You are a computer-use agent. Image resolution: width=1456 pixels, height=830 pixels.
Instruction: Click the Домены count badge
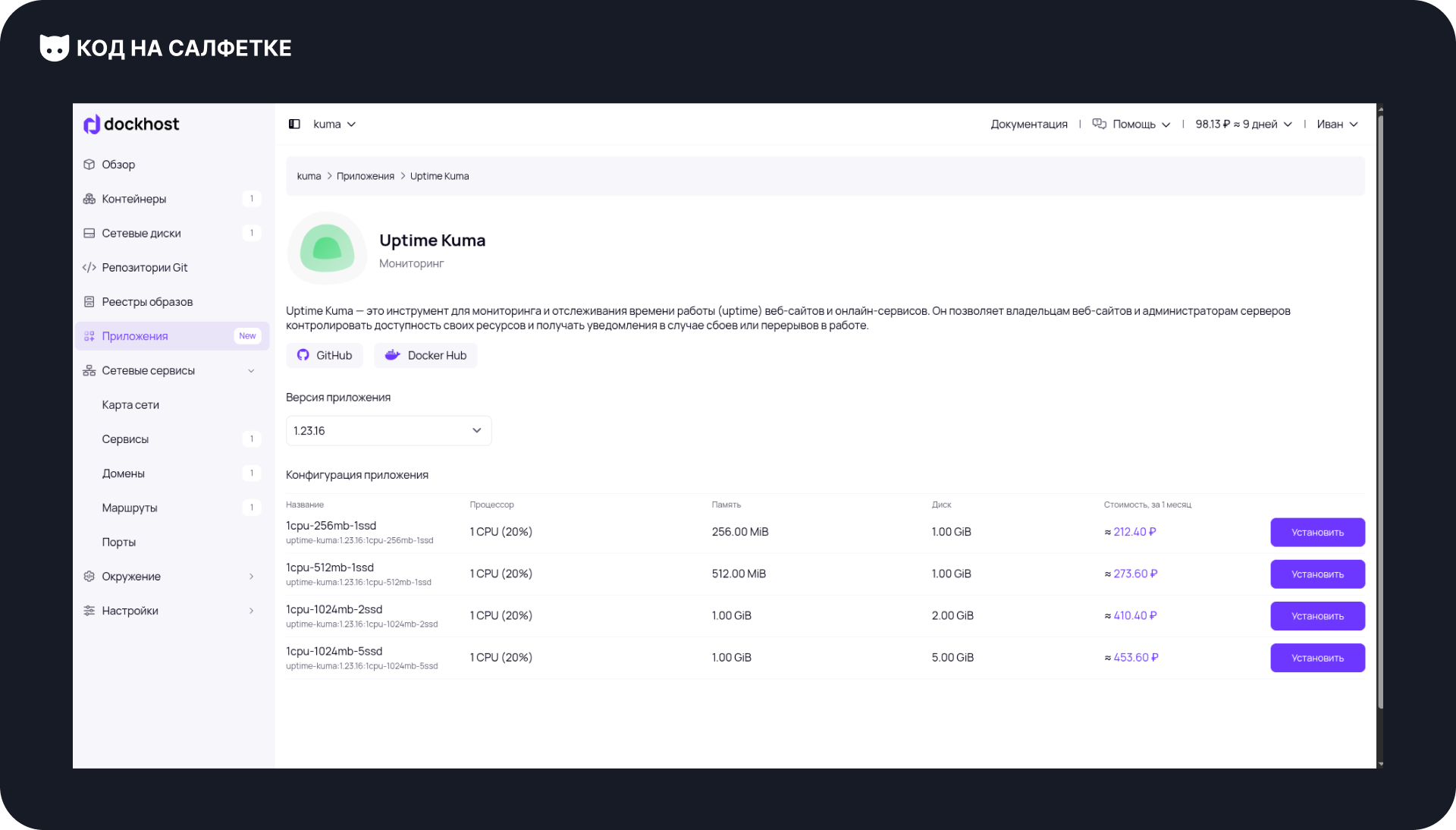coord(252,473)
